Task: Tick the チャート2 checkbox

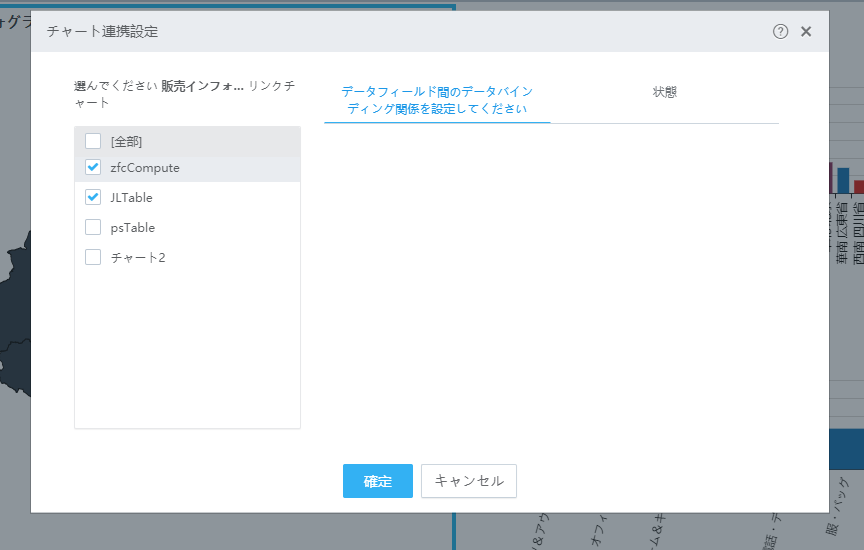Action: tap(93, 257)
